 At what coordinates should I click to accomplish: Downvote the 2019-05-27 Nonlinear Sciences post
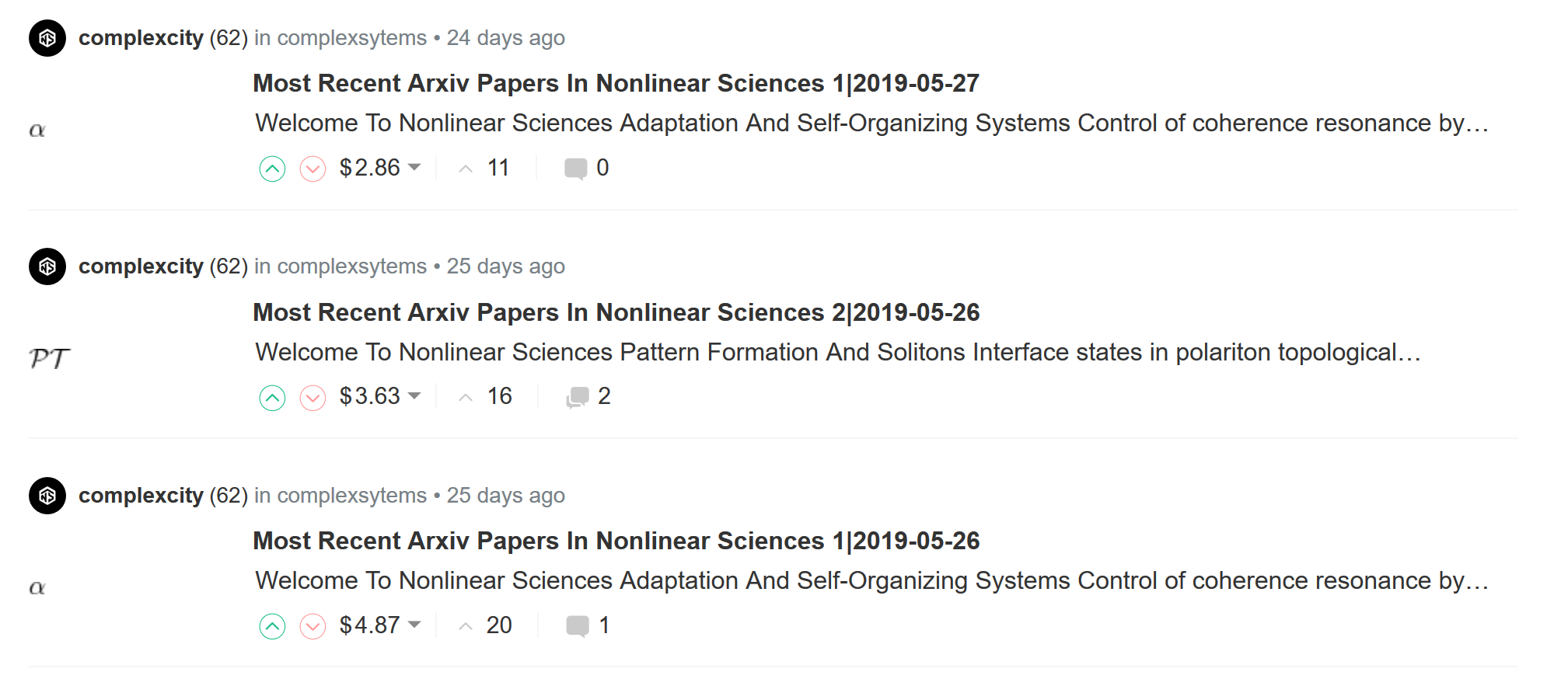pyautogui.click(x=313, y=169)
